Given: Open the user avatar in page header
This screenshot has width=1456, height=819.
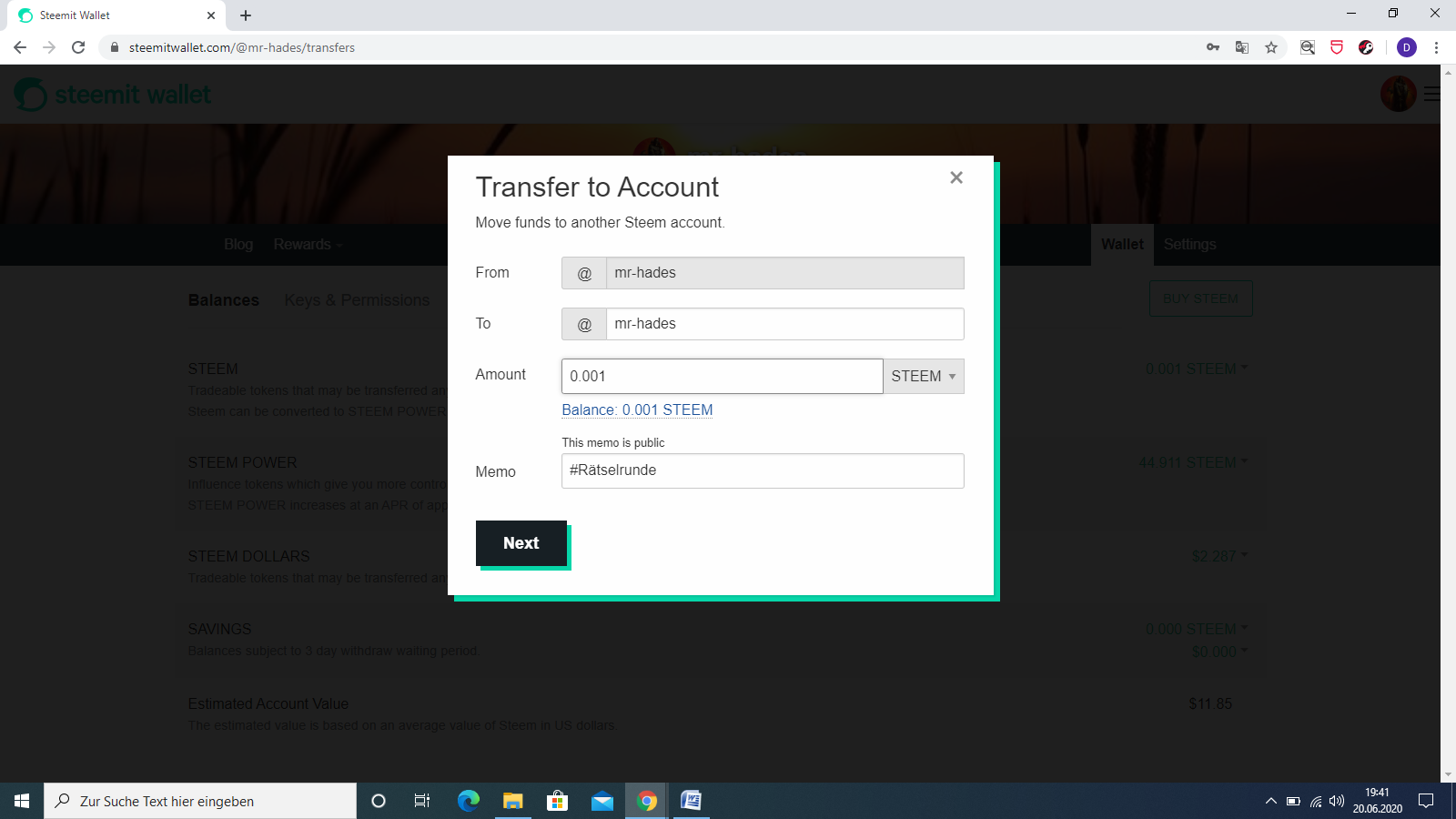Looking at the screenshot, I should point(1398,94).
